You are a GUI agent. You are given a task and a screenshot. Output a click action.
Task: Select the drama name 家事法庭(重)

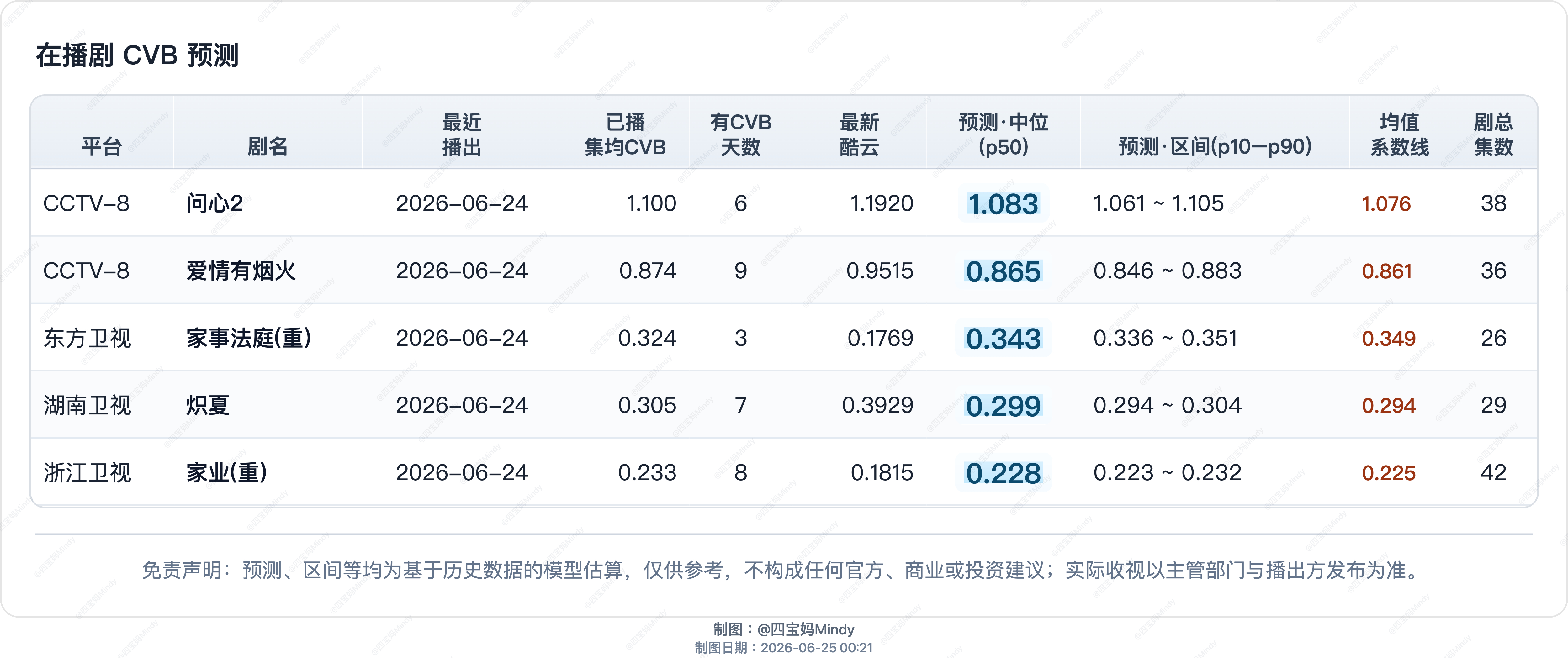coord(249,338)
